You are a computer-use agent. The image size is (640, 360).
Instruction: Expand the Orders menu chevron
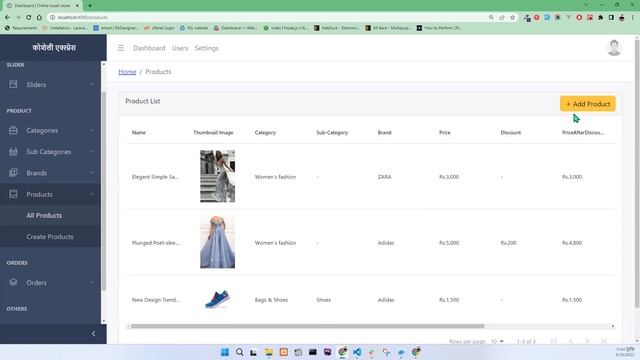click(91, 282)
